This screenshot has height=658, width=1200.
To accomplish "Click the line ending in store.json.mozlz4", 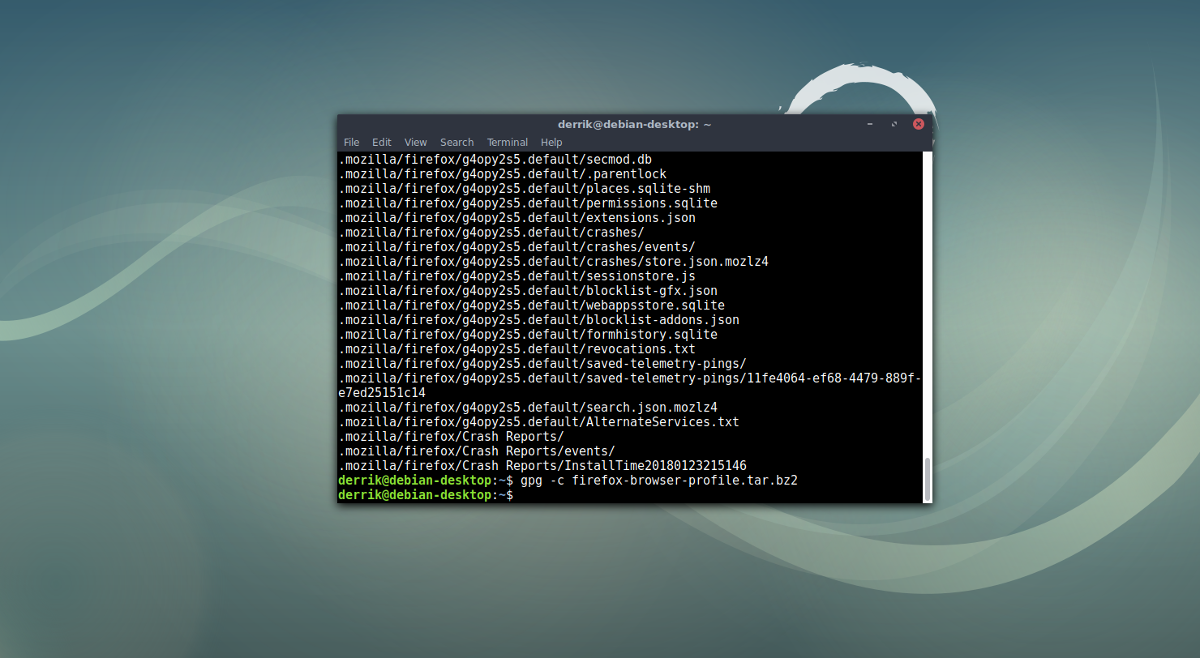I will pos(553,261).
